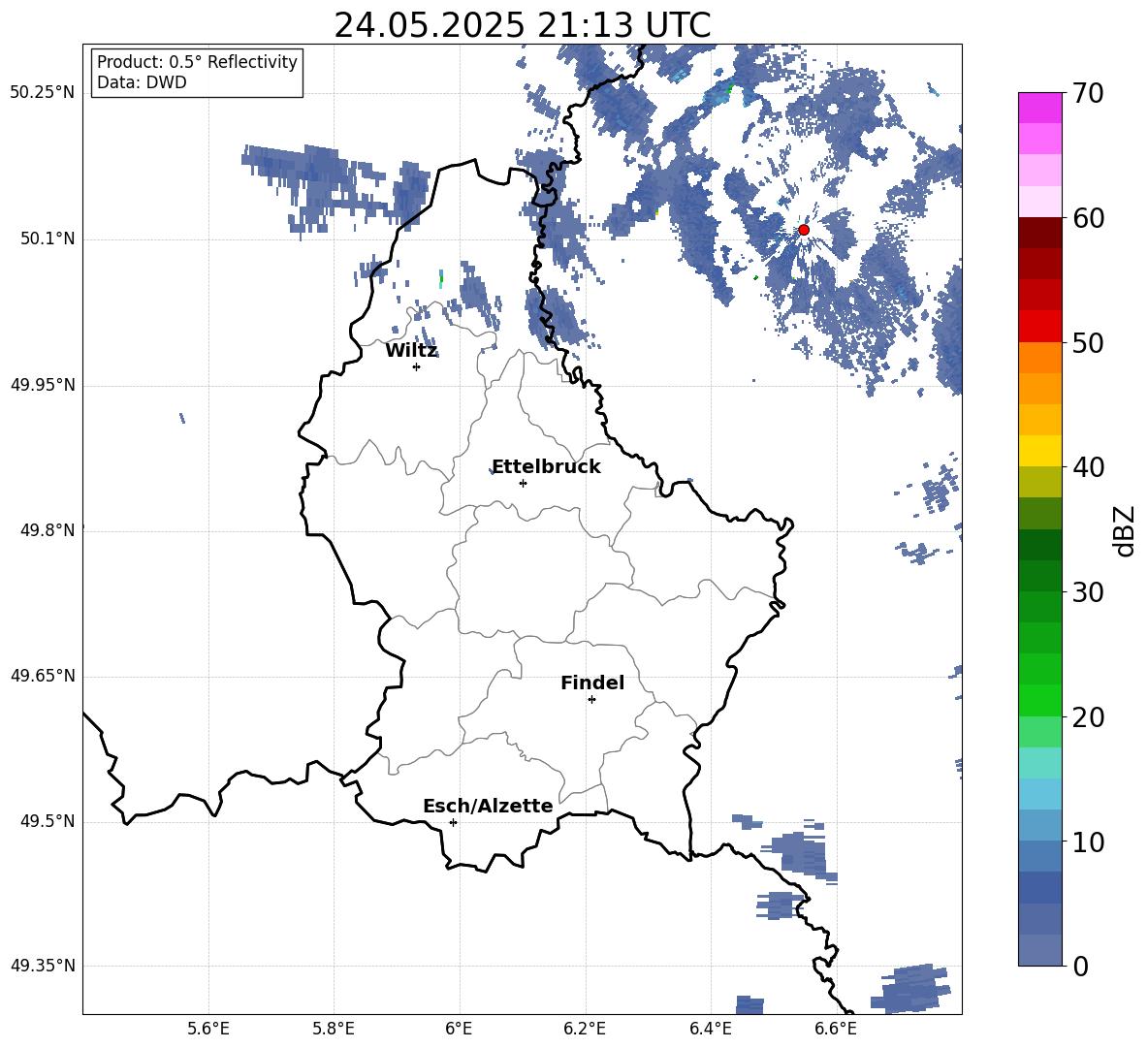Click the Findel city label

[x=592, y=683]
